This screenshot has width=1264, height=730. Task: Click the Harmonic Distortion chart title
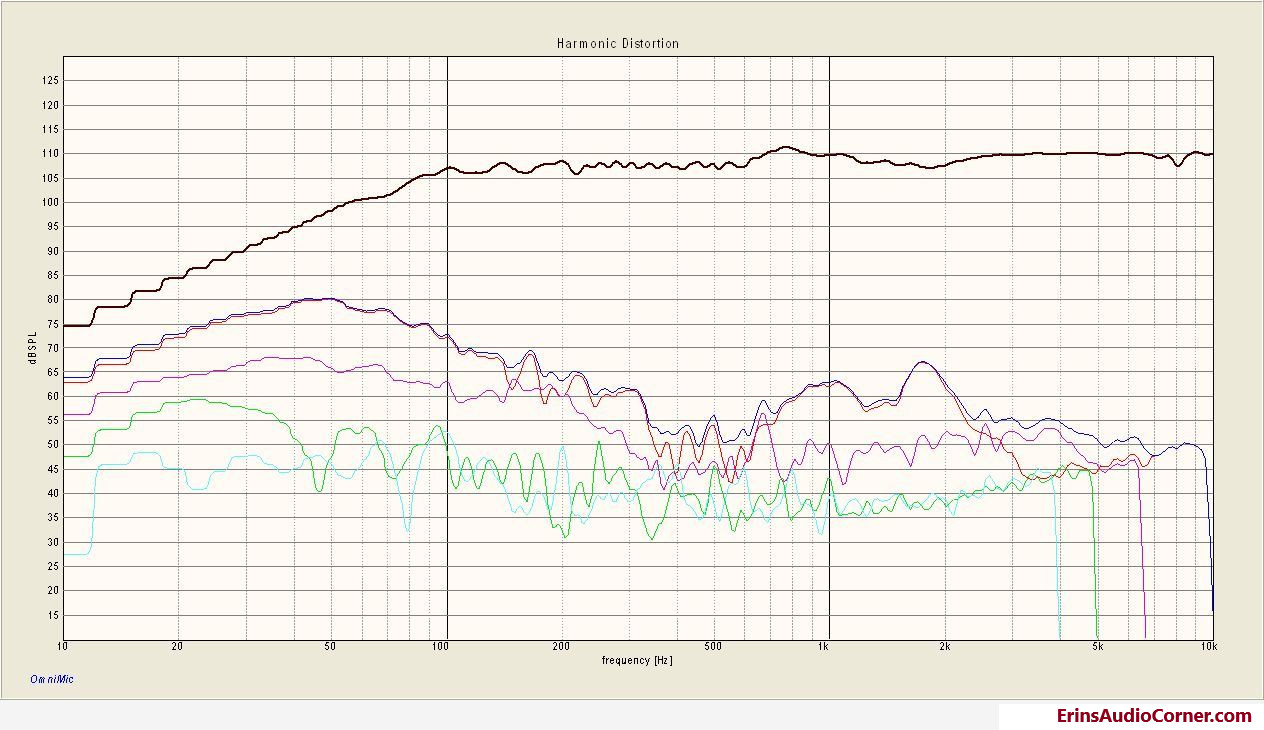(x=617, y=44)
